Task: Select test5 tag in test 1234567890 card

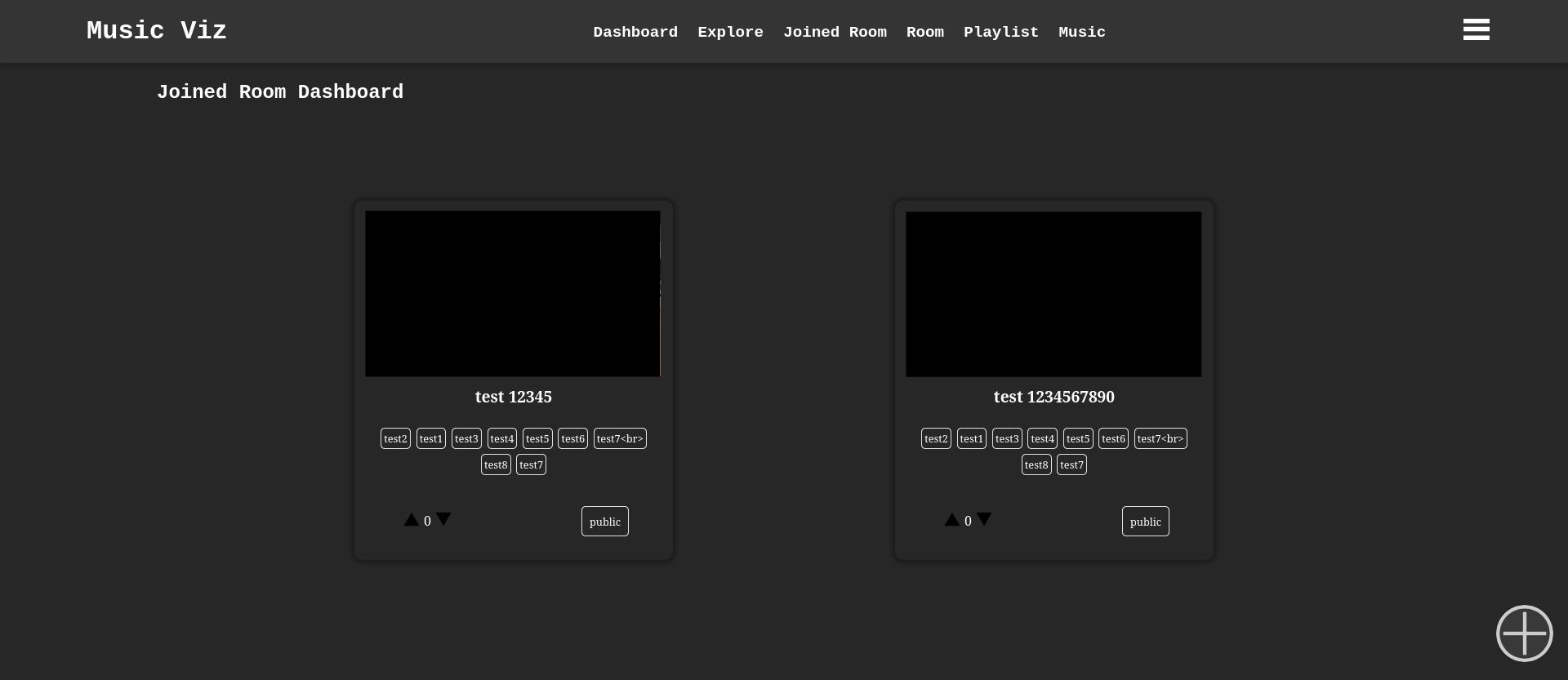Action: 1078,438
